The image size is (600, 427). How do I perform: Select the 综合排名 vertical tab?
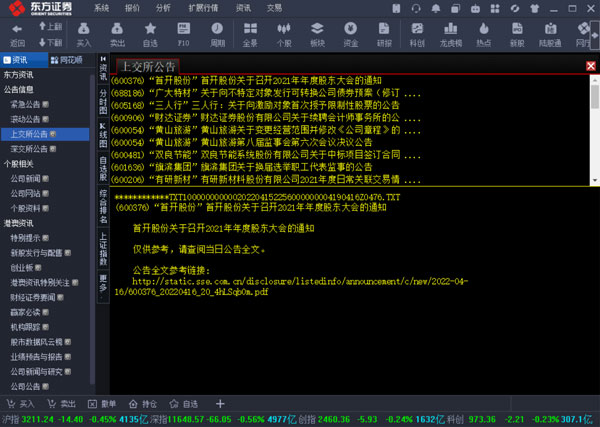[x=103, y=205]
